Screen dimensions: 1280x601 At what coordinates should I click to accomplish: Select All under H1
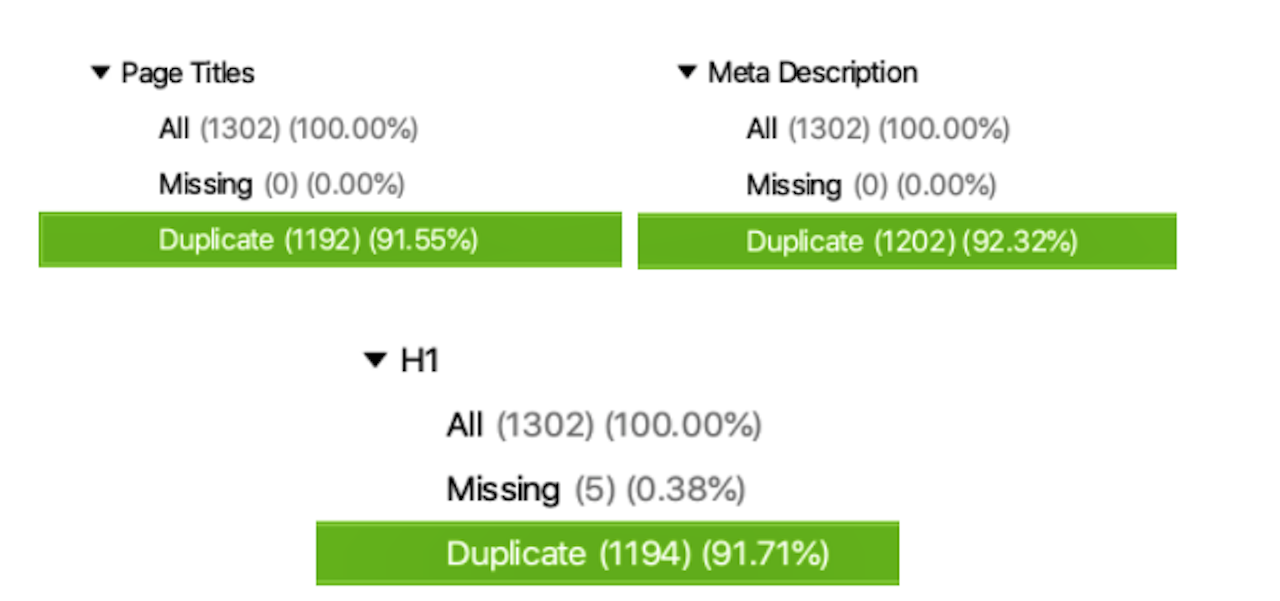click(465, 426)
